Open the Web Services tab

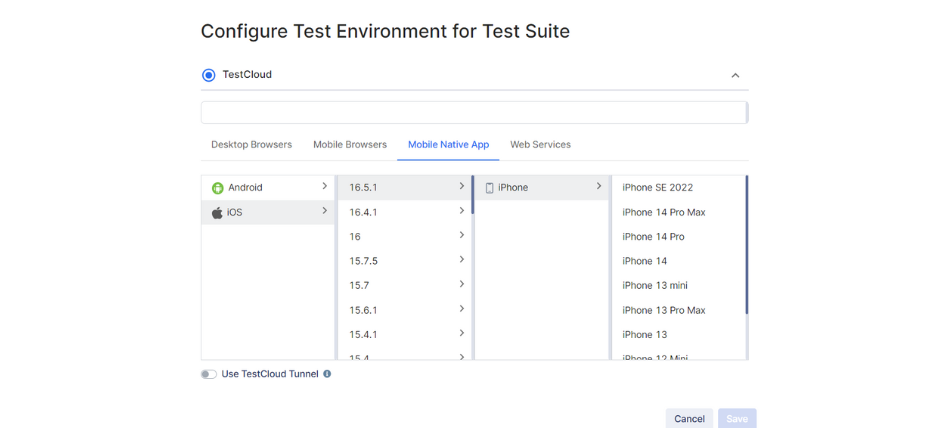pos(540,145)
